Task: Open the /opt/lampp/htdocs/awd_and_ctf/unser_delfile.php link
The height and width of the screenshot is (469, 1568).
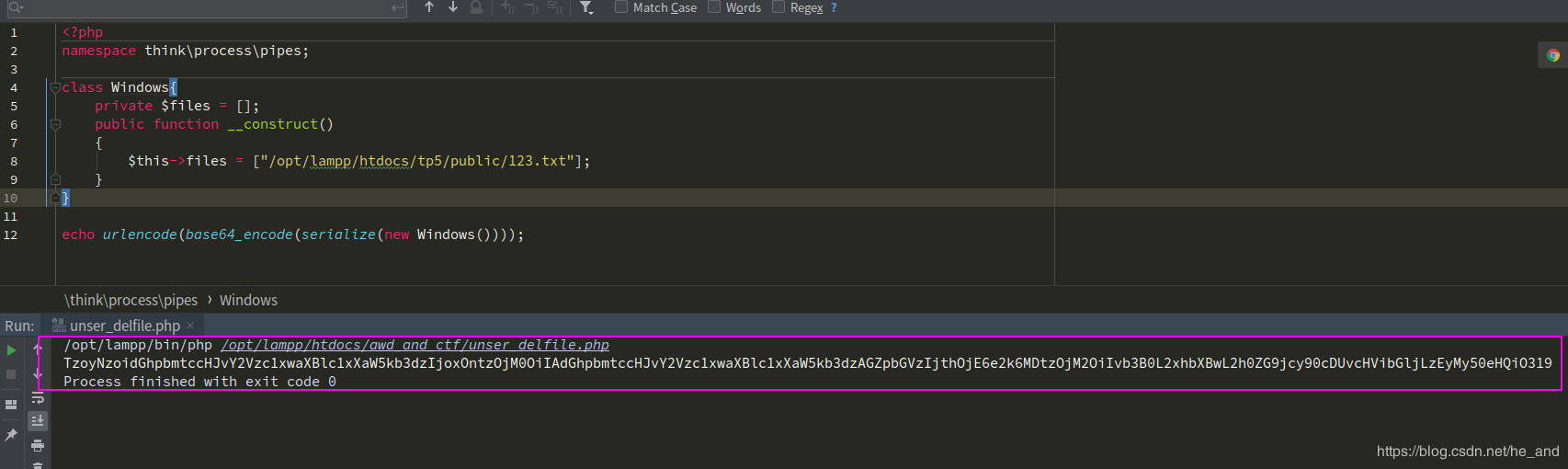Action: [x=415, y=345]
